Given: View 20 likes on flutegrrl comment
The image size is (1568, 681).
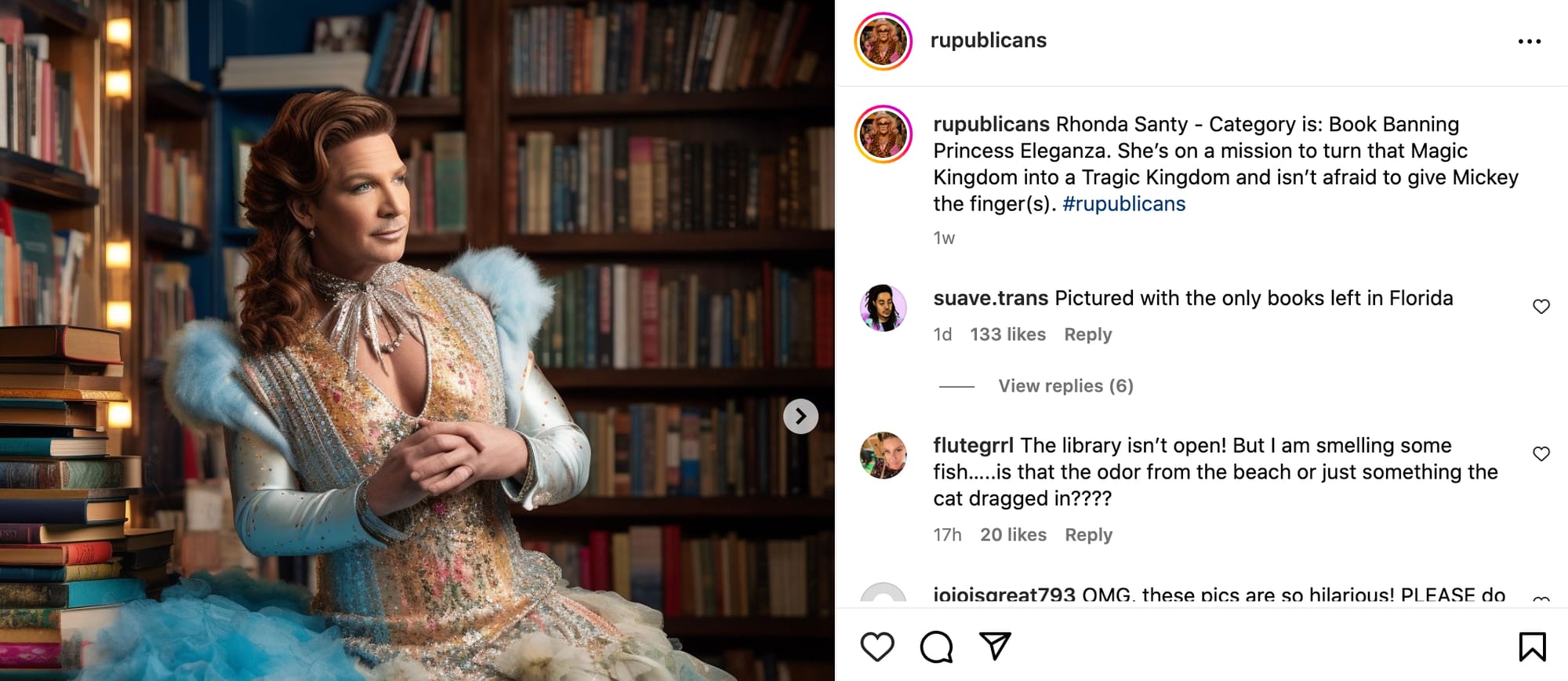Looking at the screenshot, I should [x=1013, y=535].
